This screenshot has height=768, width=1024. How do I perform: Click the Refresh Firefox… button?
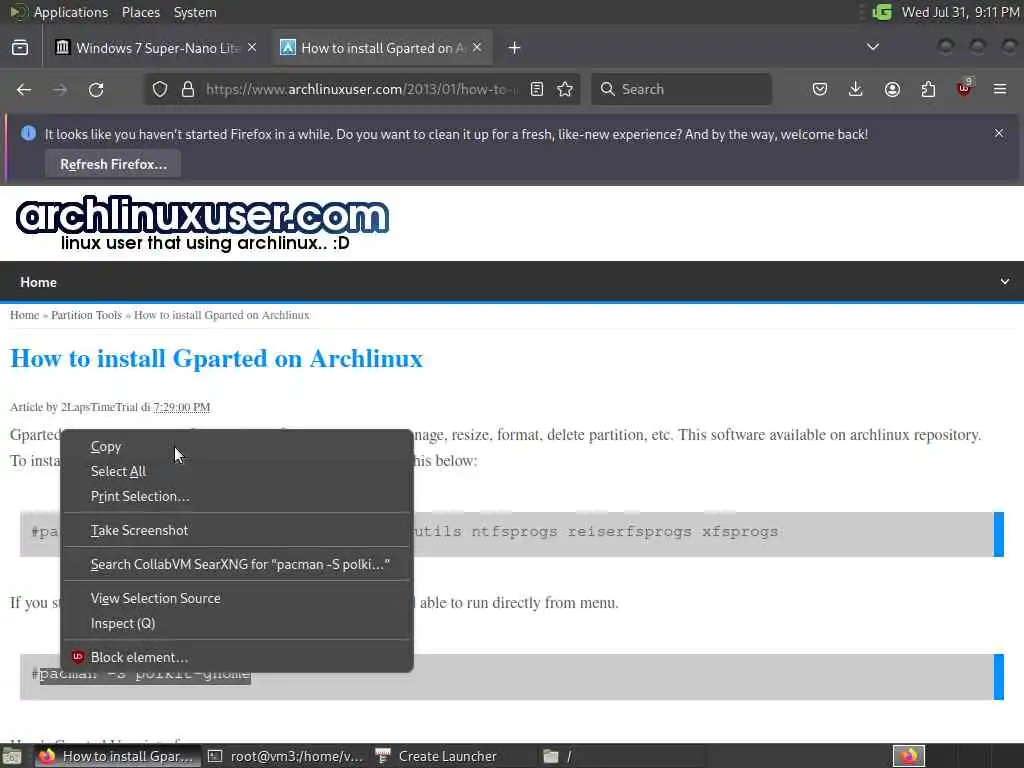[x=113, y=164]
